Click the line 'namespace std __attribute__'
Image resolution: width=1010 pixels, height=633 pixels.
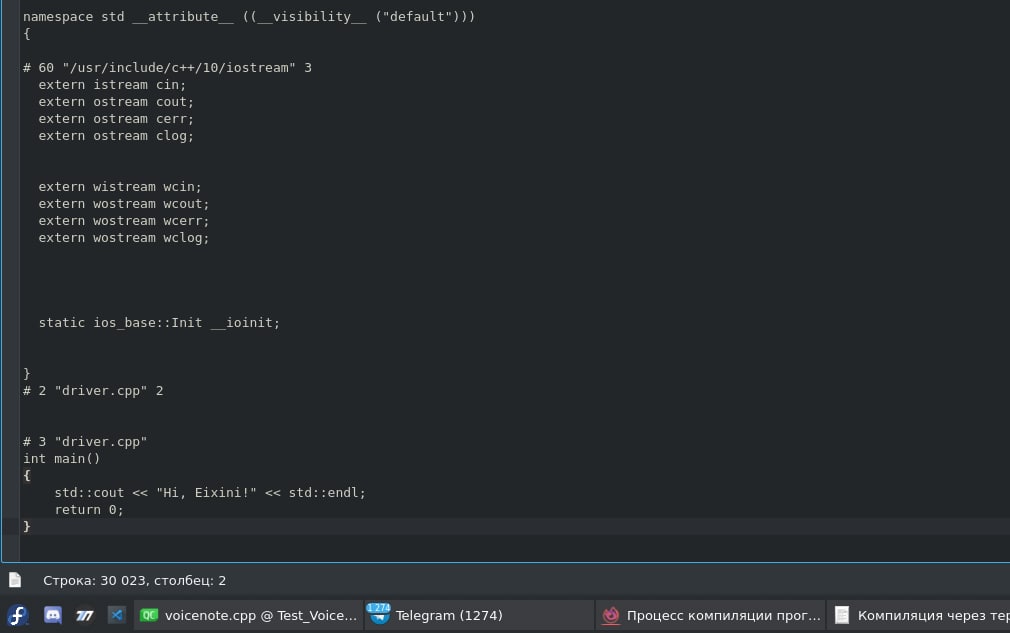(249, 17)
